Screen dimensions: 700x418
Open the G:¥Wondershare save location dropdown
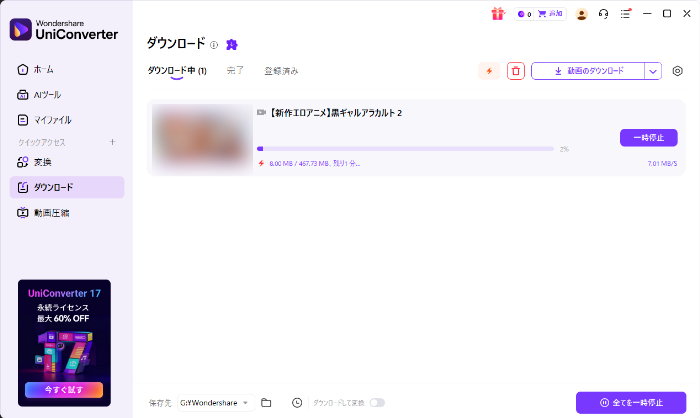[216, 403]
